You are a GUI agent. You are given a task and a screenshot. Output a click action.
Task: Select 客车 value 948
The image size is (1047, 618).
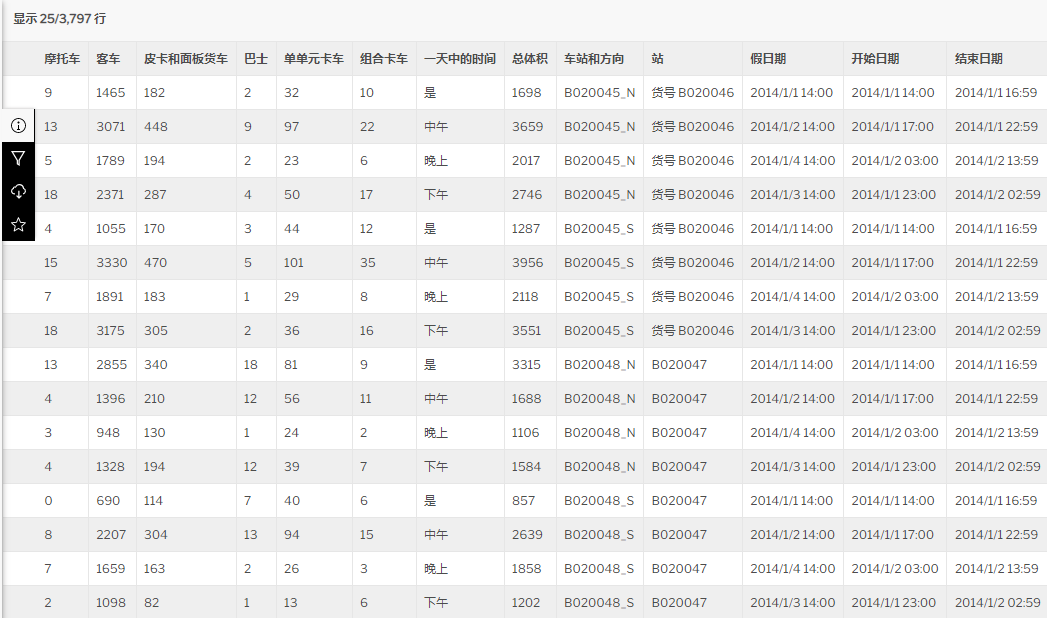[108, 433]
